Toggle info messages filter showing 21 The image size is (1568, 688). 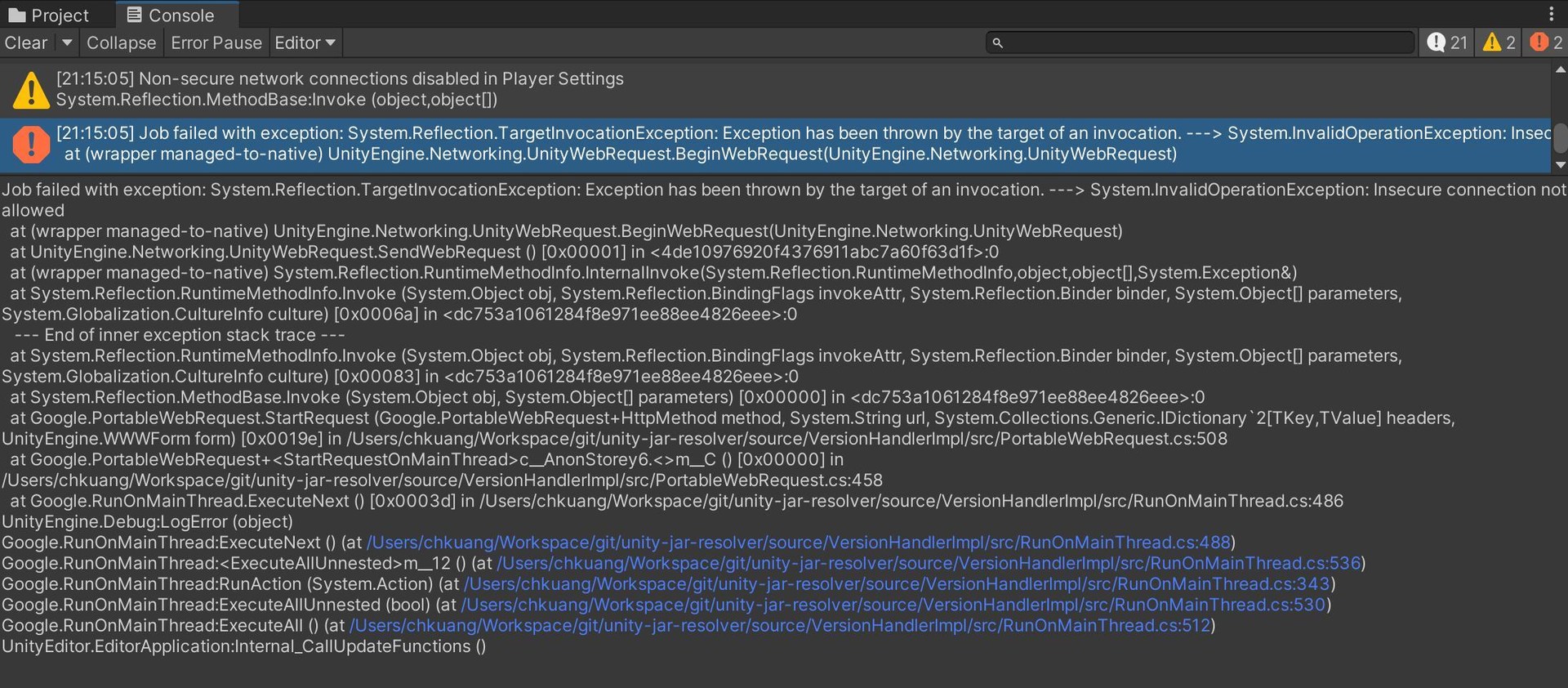1447,42
